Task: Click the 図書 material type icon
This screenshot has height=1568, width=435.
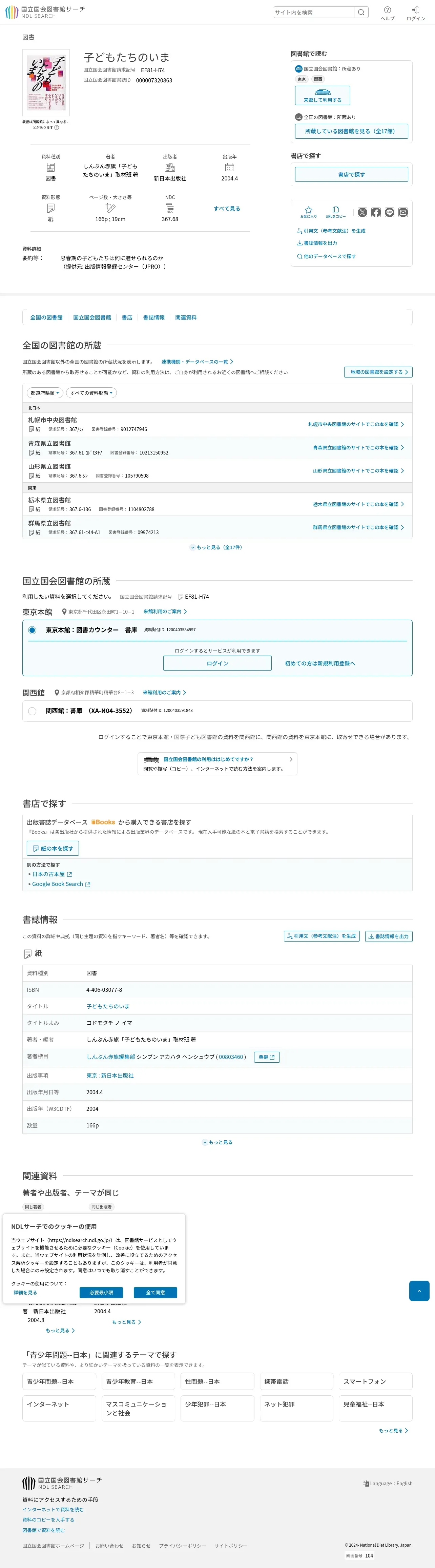Action: pyautogui.click(x=50, y=168)
